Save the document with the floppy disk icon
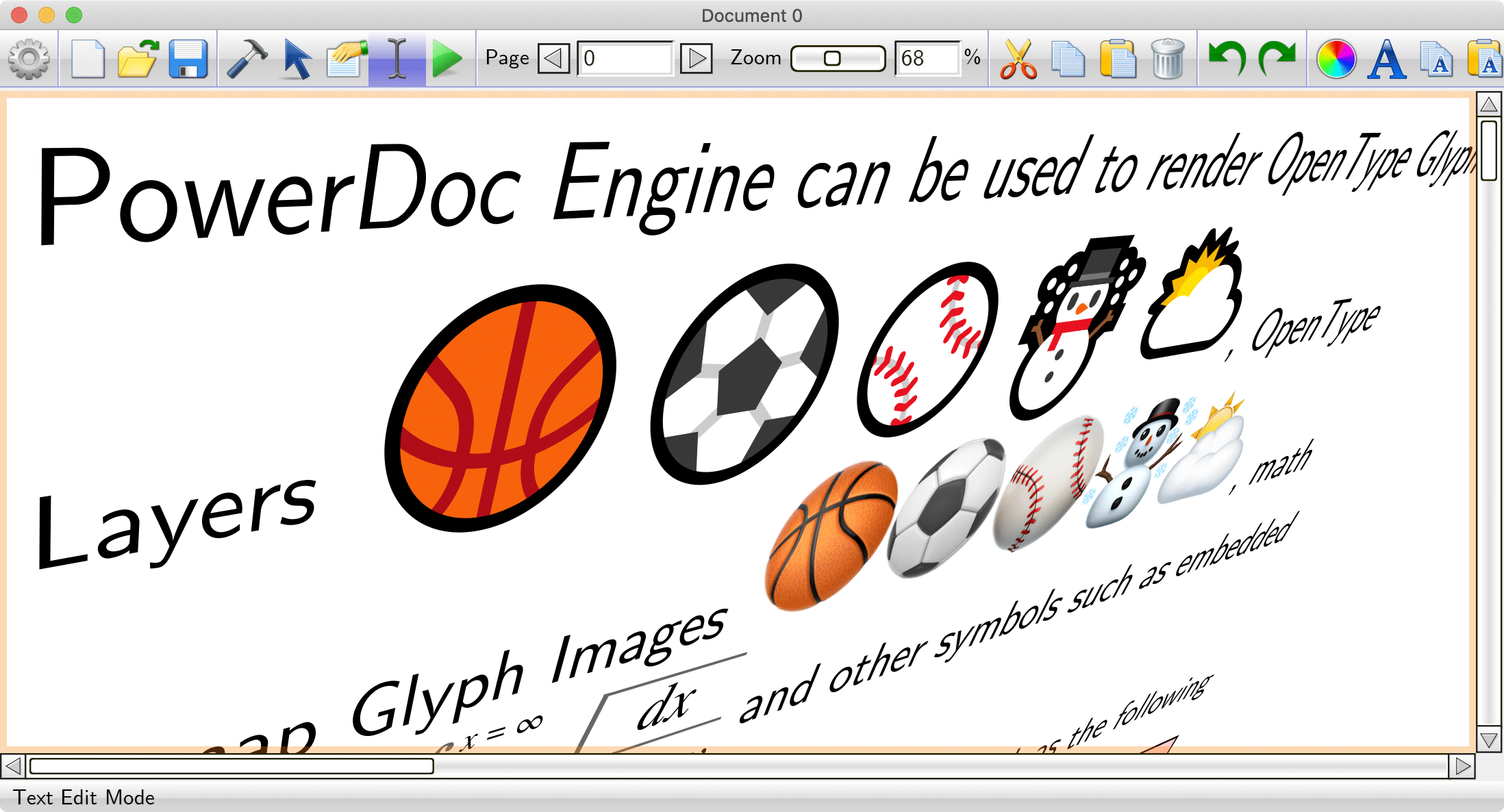This screenshot has width=1504, height=812. click(x=188, y=59)
